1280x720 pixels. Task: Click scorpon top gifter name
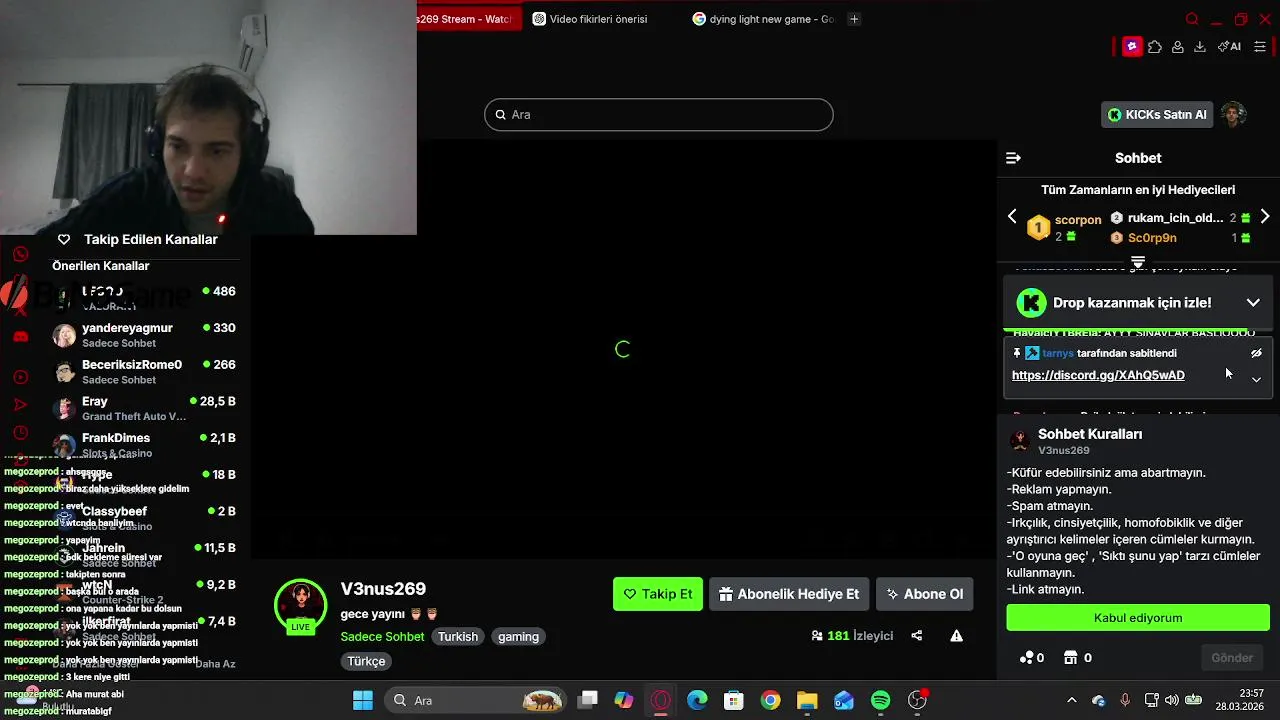pos(1078,219)
